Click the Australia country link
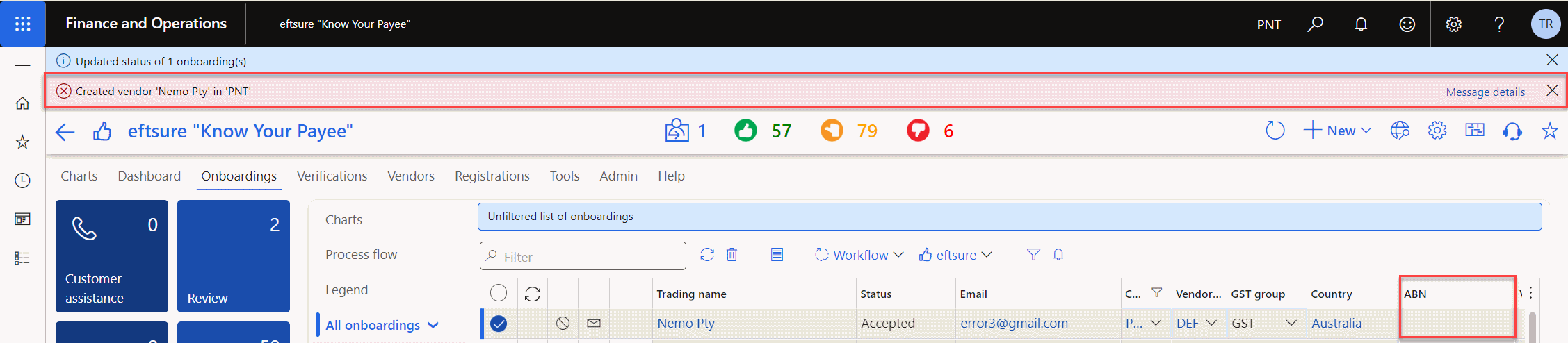Viewport: 1568px width, 343px height. (x=1336, y=324)
